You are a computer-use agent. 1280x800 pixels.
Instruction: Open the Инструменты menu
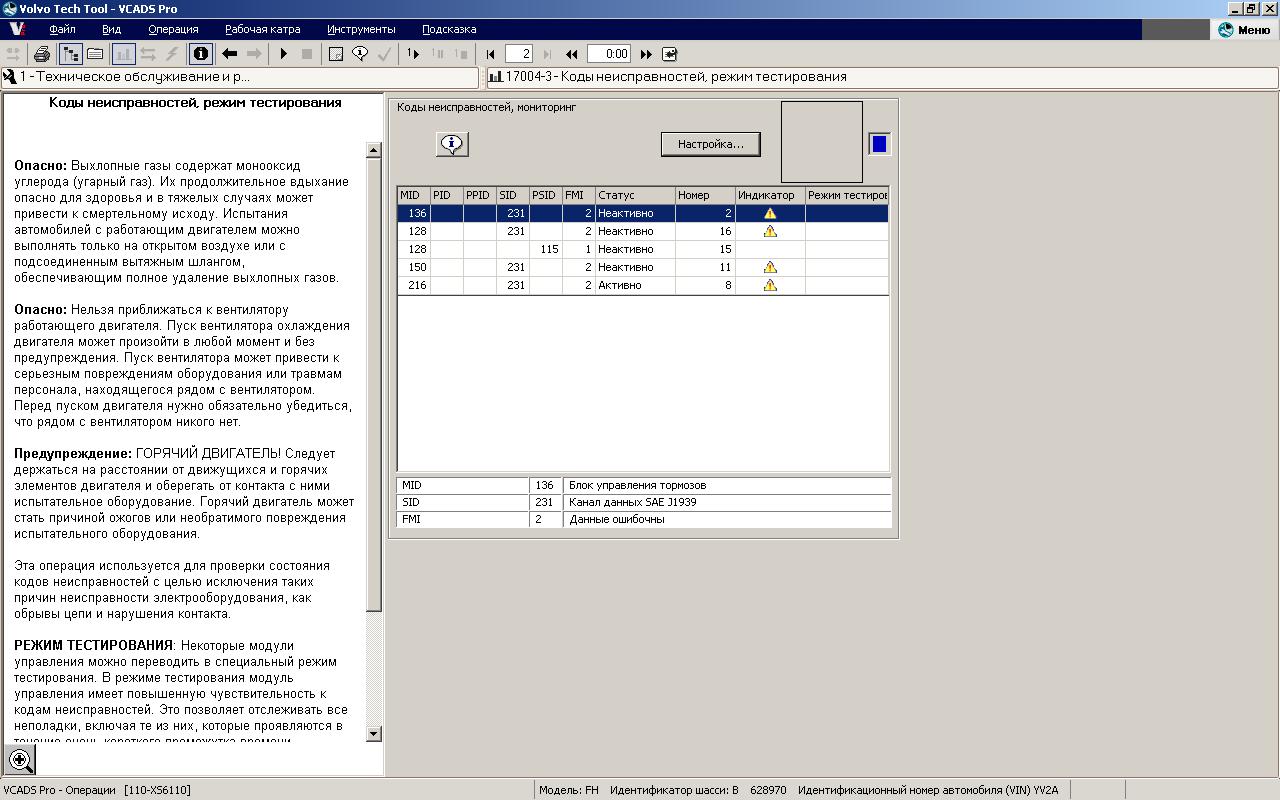(361, 29)
